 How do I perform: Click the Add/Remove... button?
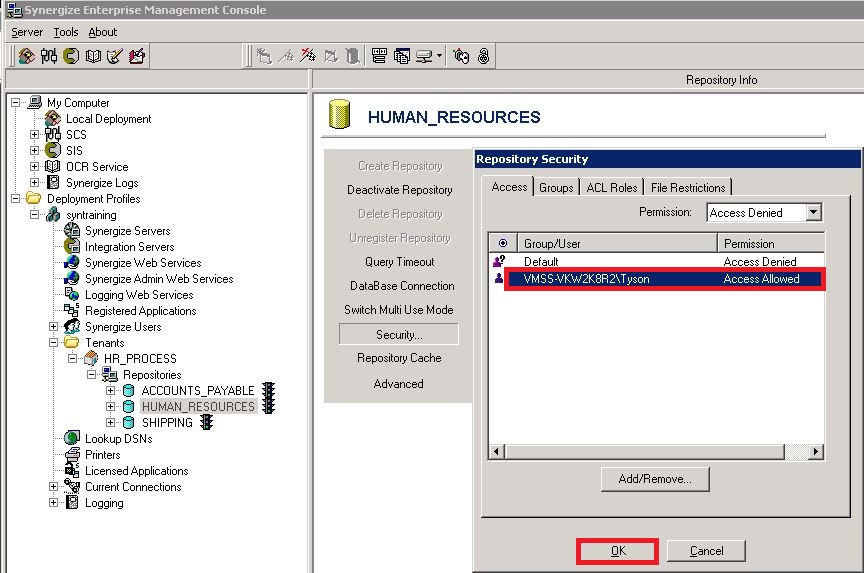[655, 479]
